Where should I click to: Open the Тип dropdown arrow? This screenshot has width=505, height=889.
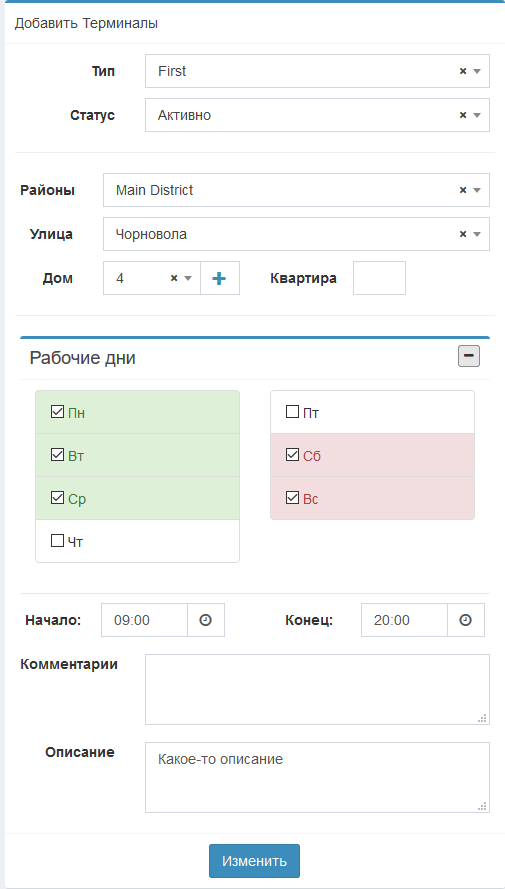coord(477,71)
